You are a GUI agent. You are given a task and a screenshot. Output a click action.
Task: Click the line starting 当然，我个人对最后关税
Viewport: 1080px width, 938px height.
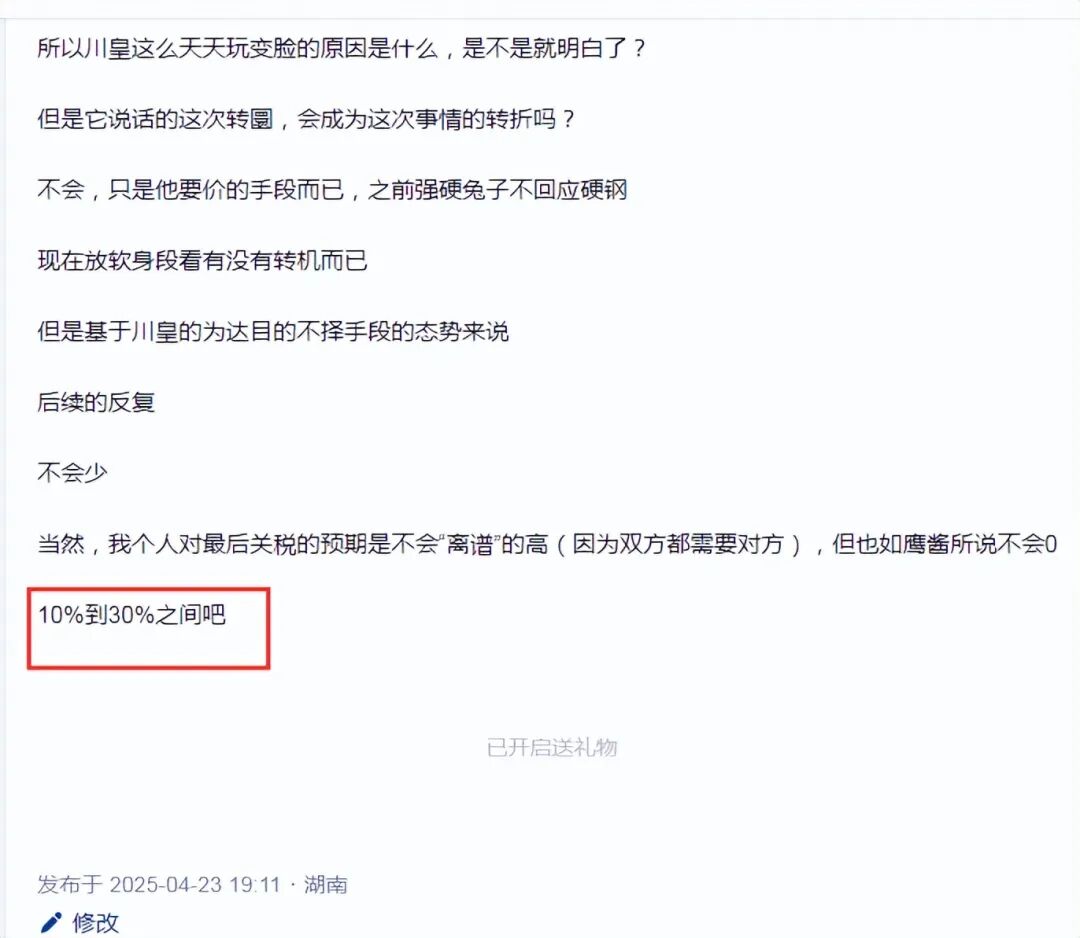pos(548,544)
